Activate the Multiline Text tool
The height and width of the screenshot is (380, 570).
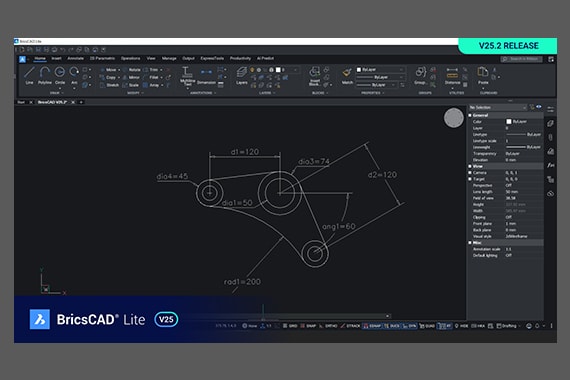tap(187, 76)
